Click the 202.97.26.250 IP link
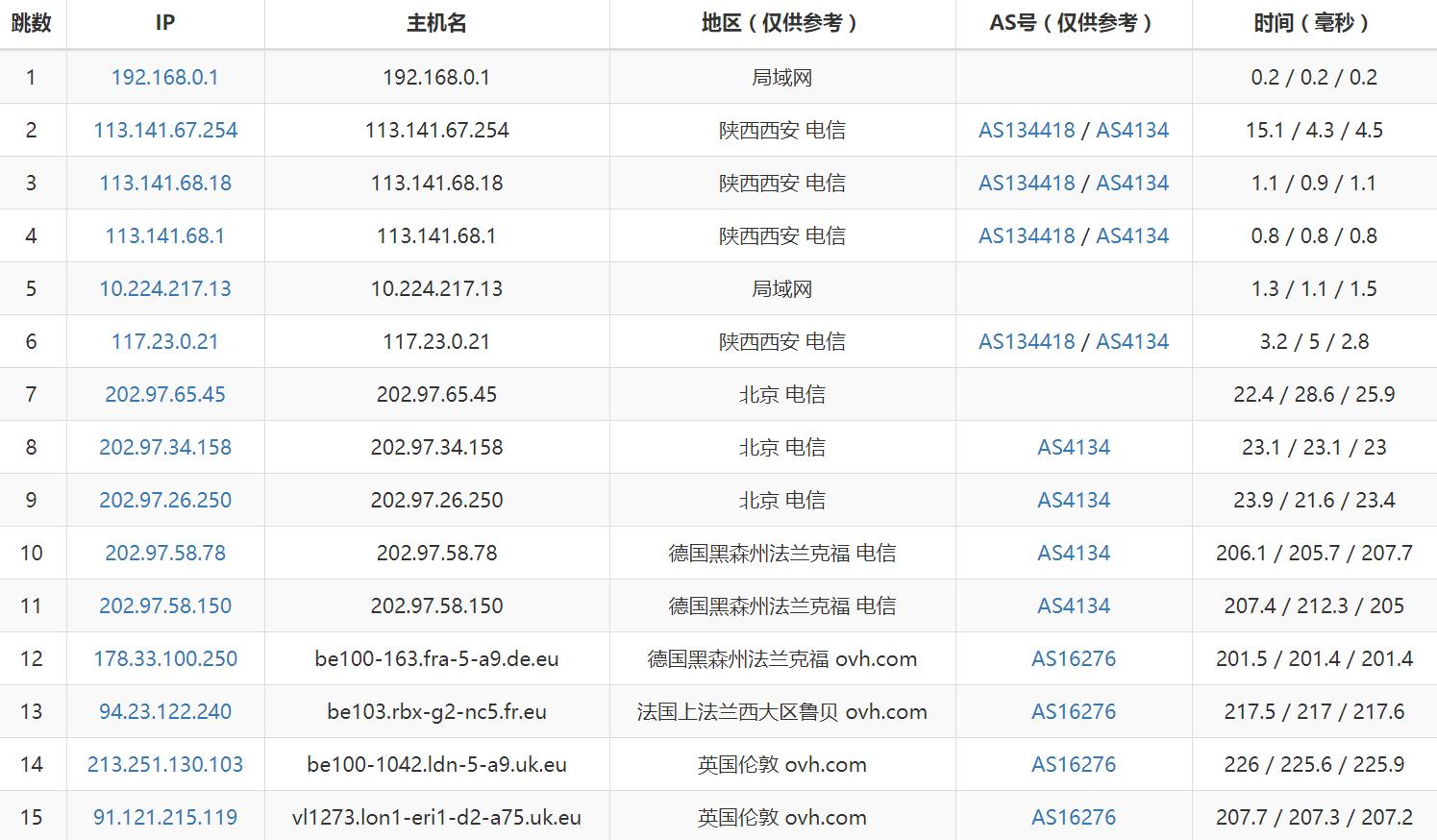1437x840 pixels. [x=164, y=500]
